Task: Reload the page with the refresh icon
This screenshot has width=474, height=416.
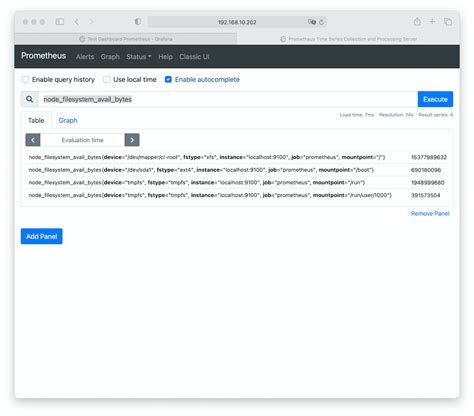Action: [321, 22]
